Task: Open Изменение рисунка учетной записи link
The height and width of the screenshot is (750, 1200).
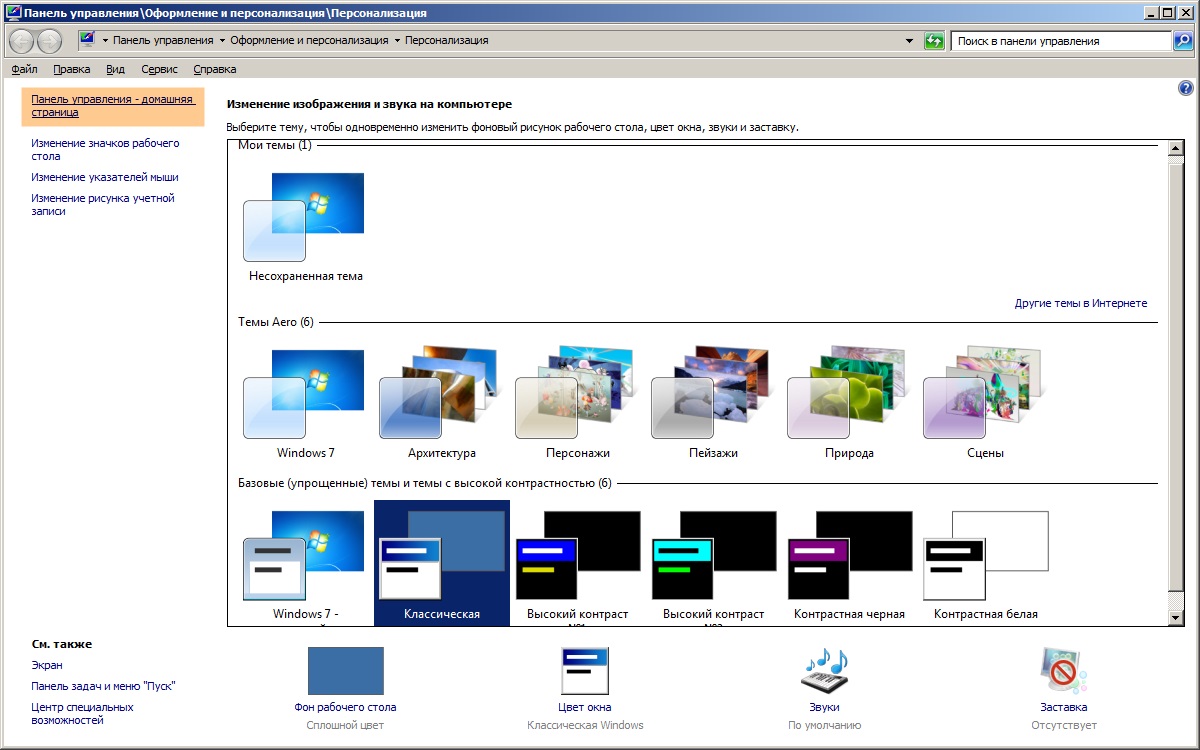Action: [x=103, y=204]
